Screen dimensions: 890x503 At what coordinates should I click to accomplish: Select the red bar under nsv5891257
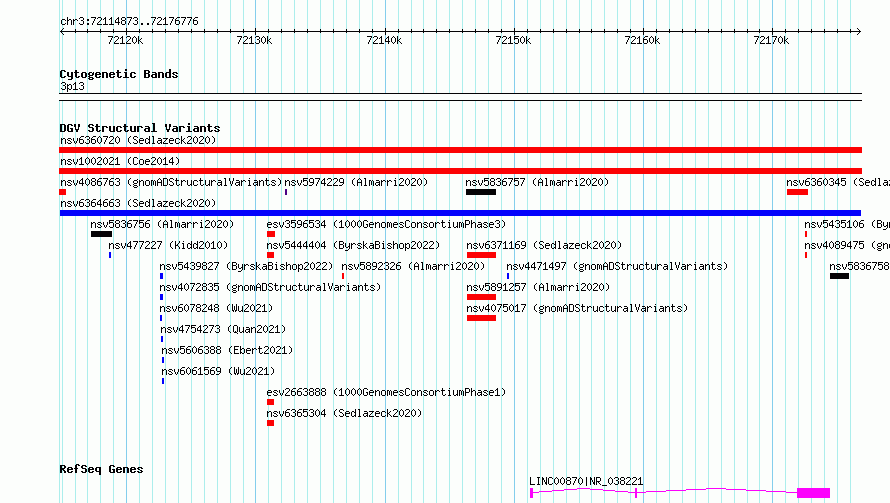click(x=481, y=297)
